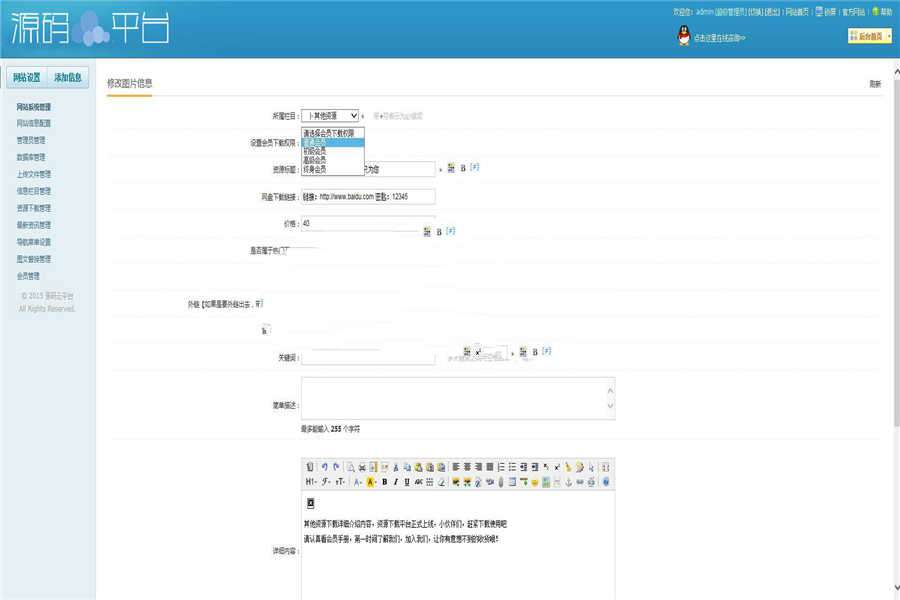Screen dimensions: 900x600
Task: Click the B icon right of the 关键词 row
Action: point(534,352)
